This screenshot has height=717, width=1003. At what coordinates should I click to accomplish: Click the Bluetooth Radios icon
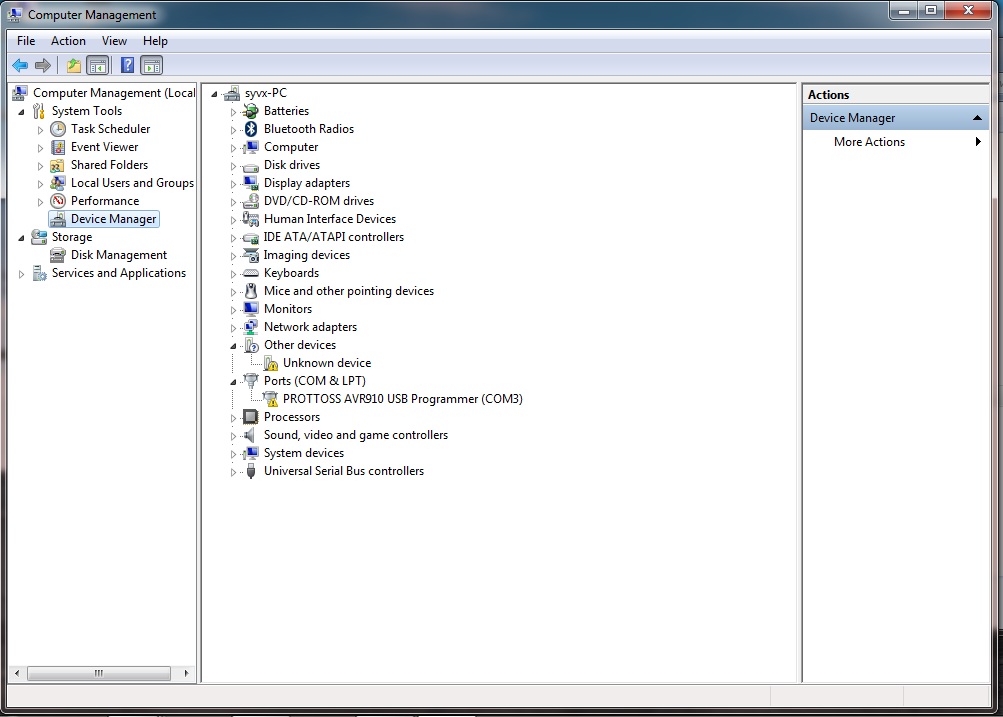click(x=251, y=129)
